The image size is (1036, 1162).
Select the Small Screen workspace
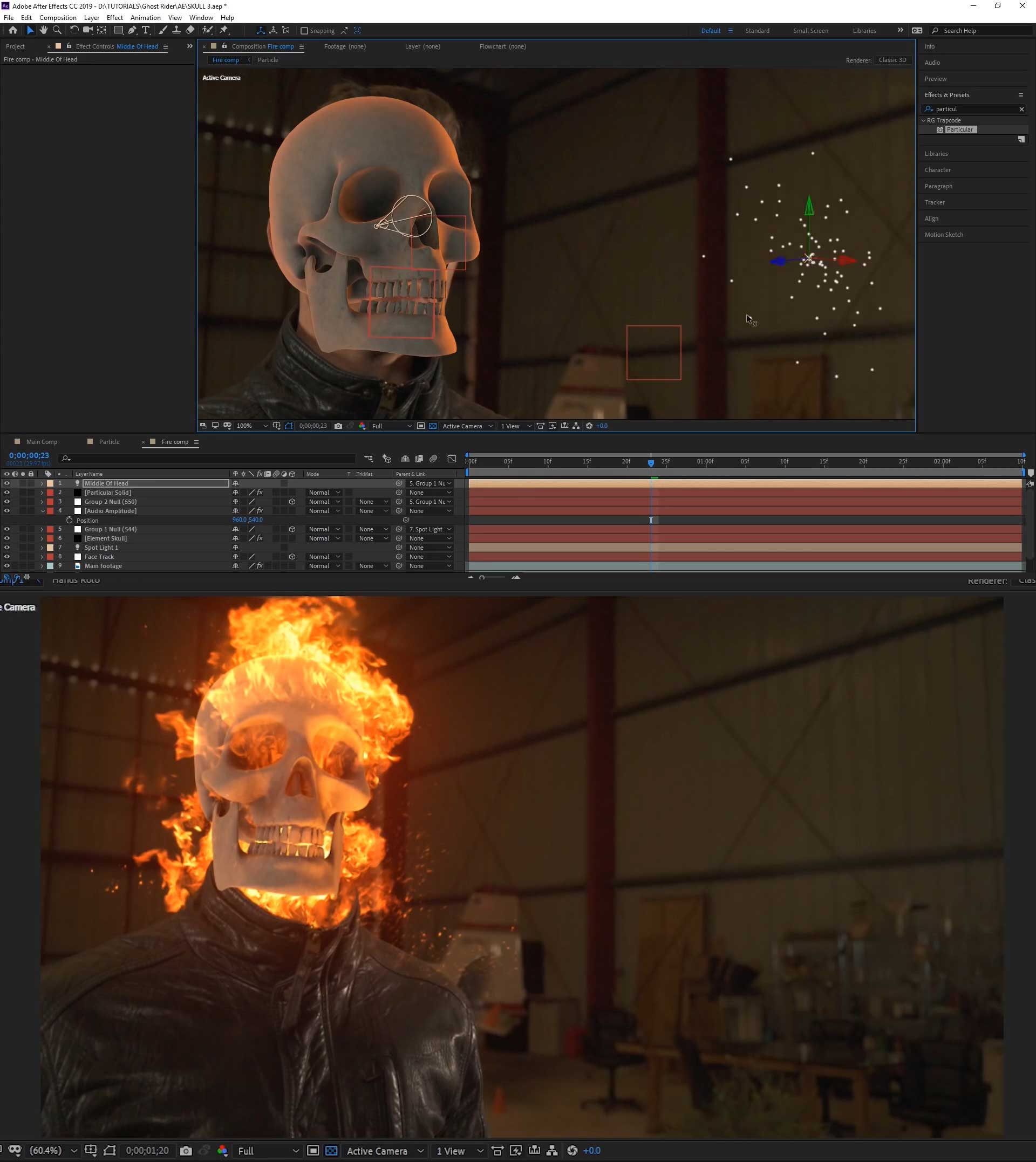pos(810,31)
